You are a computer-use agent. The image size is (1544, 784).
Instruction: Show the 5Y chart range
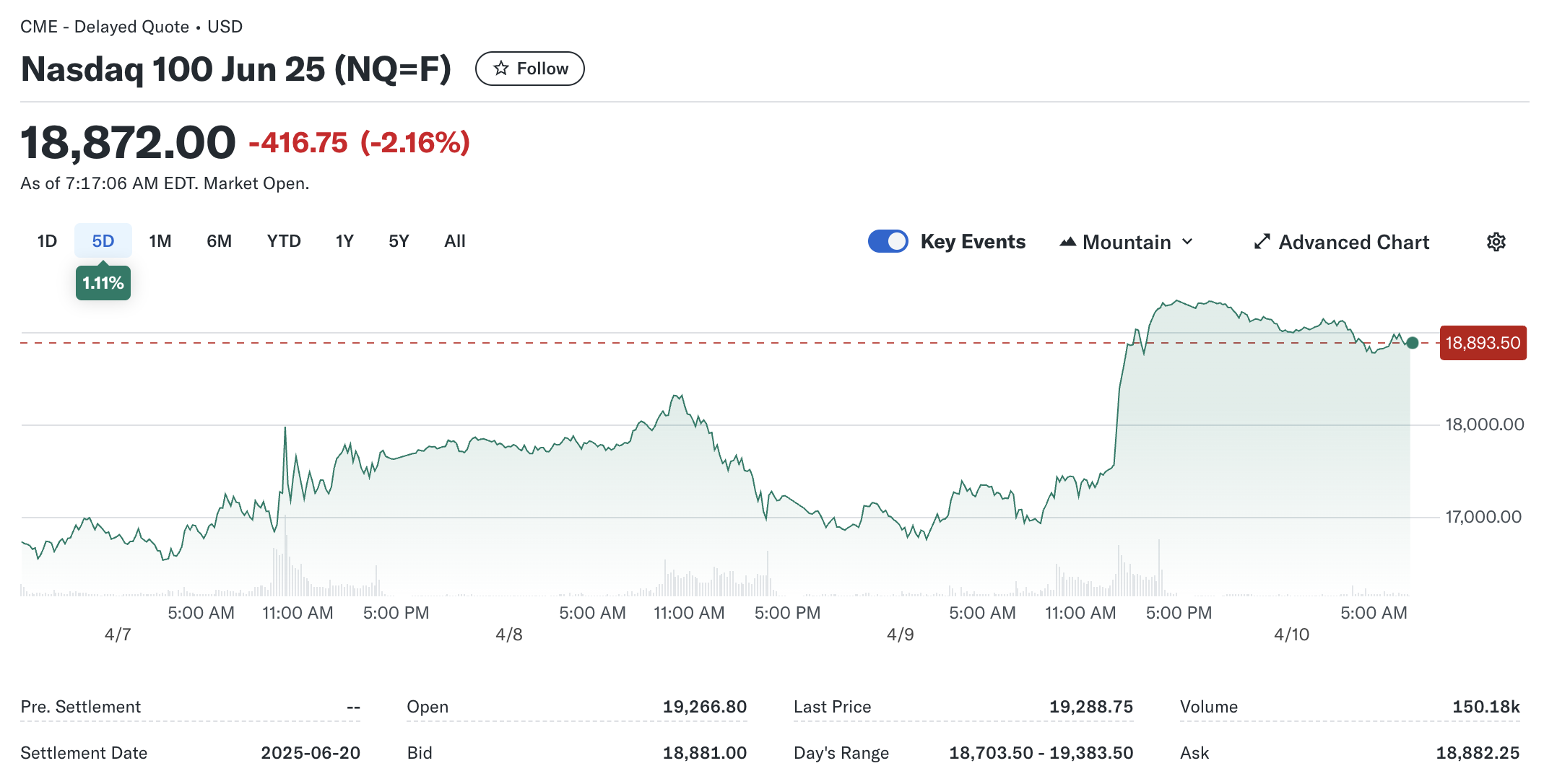pos(399,241)
